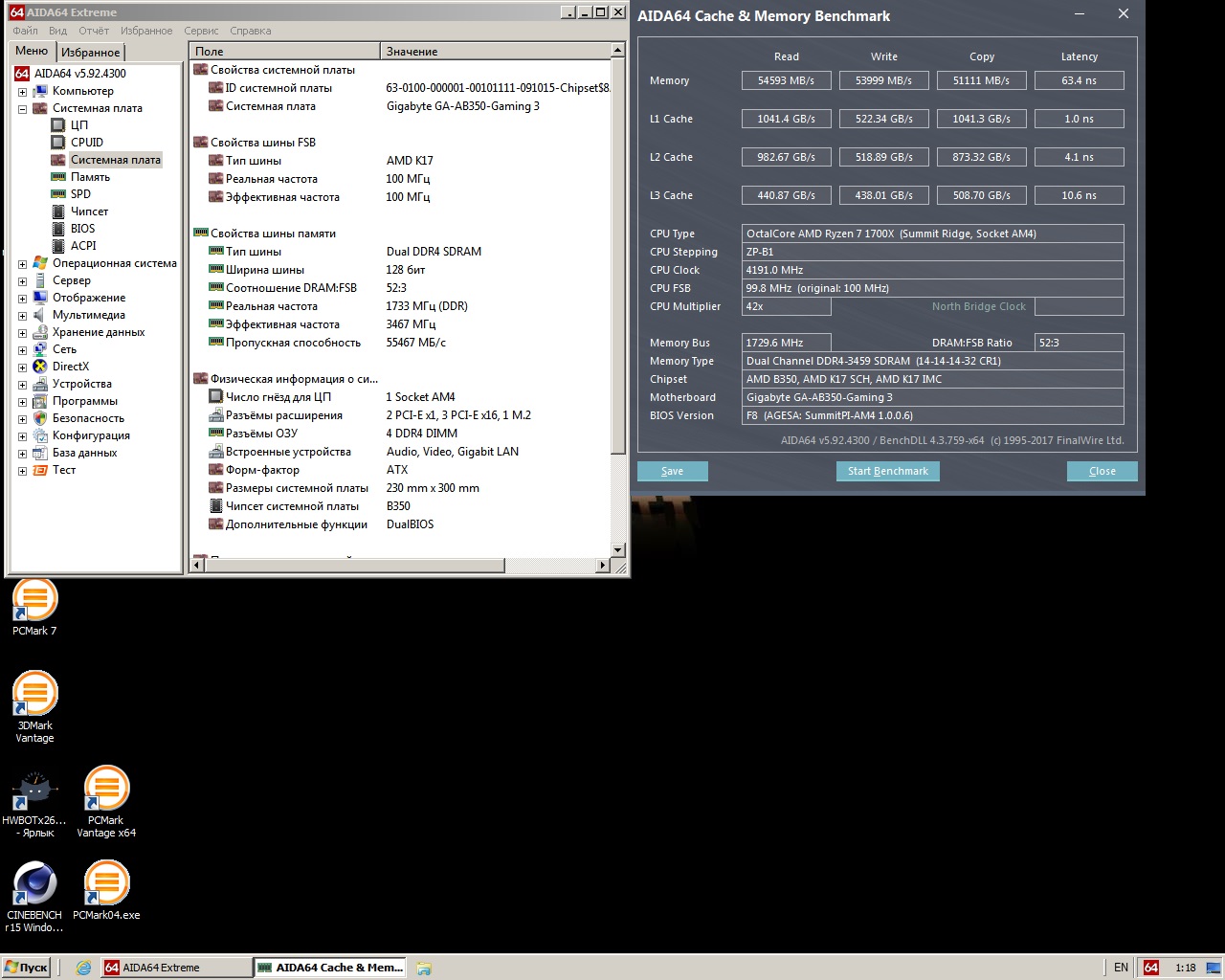Select the BIOS tree item
The height and width of the screenshot is (980, 1225).
click(82, 229)
